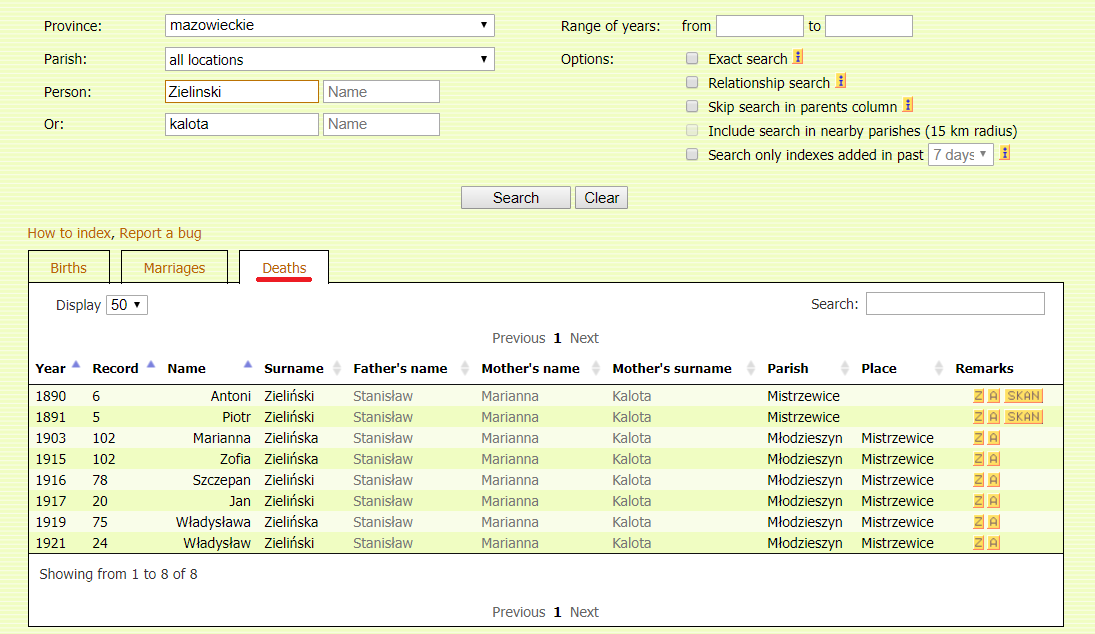Open the Report a bug link

point(160,233)
